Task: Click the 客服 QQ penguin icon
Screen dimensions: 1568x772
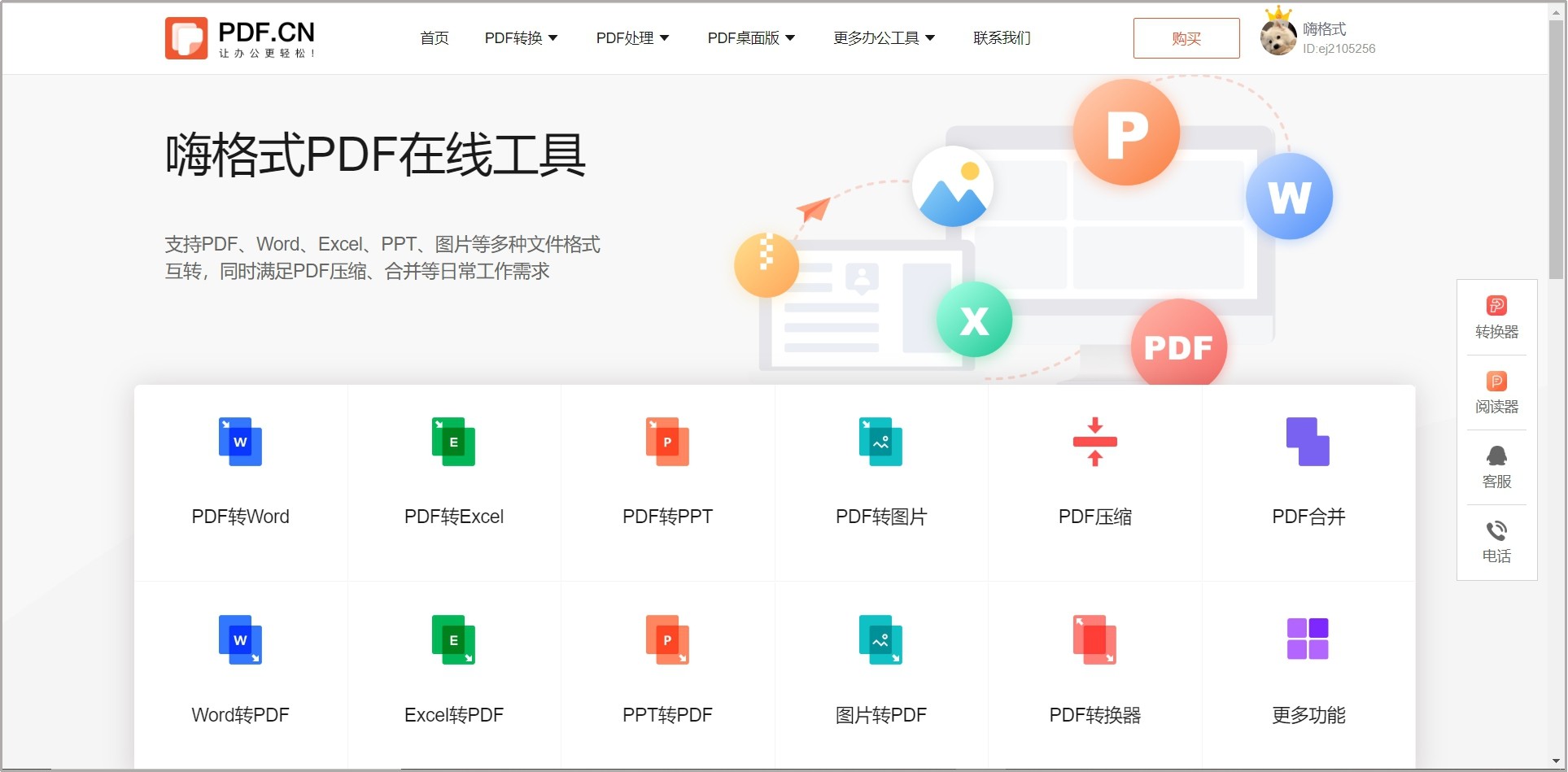Action: pos(1496,456)
